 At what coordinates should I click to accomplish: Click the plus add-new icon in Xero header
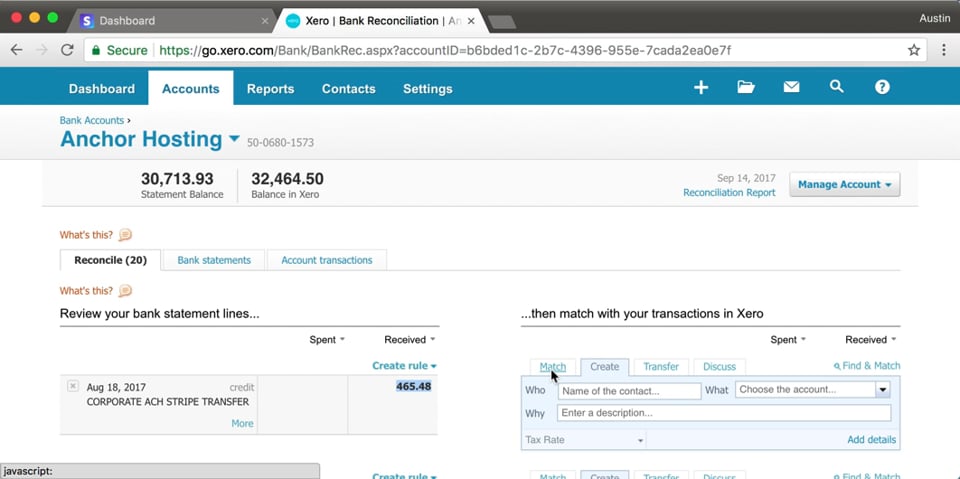(700, 88)
